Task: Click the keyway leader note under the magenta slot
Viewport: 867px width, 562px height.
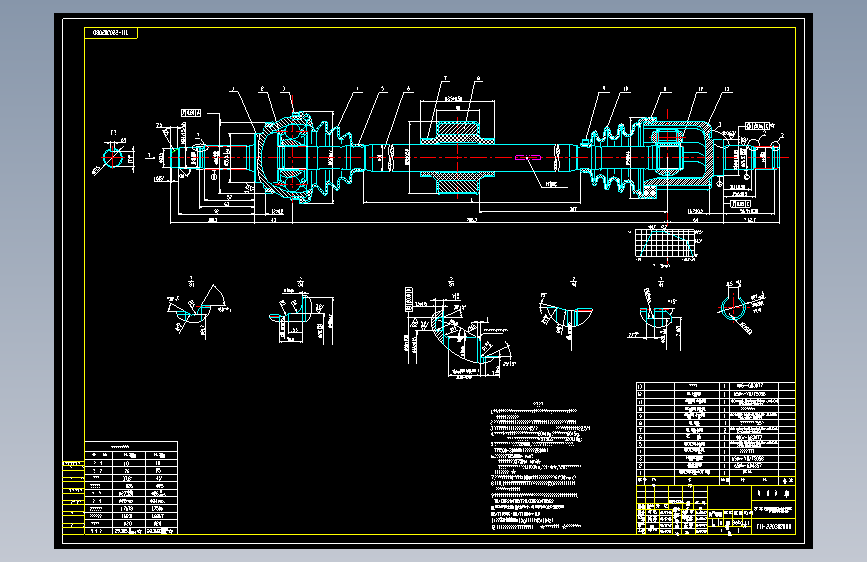Action: 551,184
